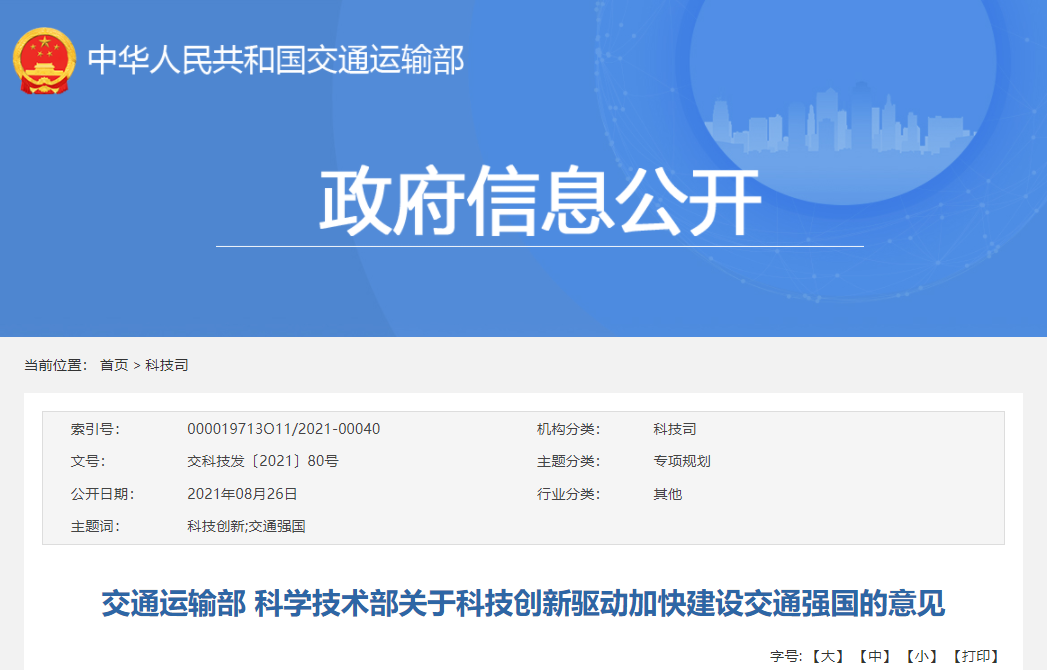
Task: Click the article title 交通运输部 科学技术部关于科技创新驱动
Action: (x=523, y=603)
